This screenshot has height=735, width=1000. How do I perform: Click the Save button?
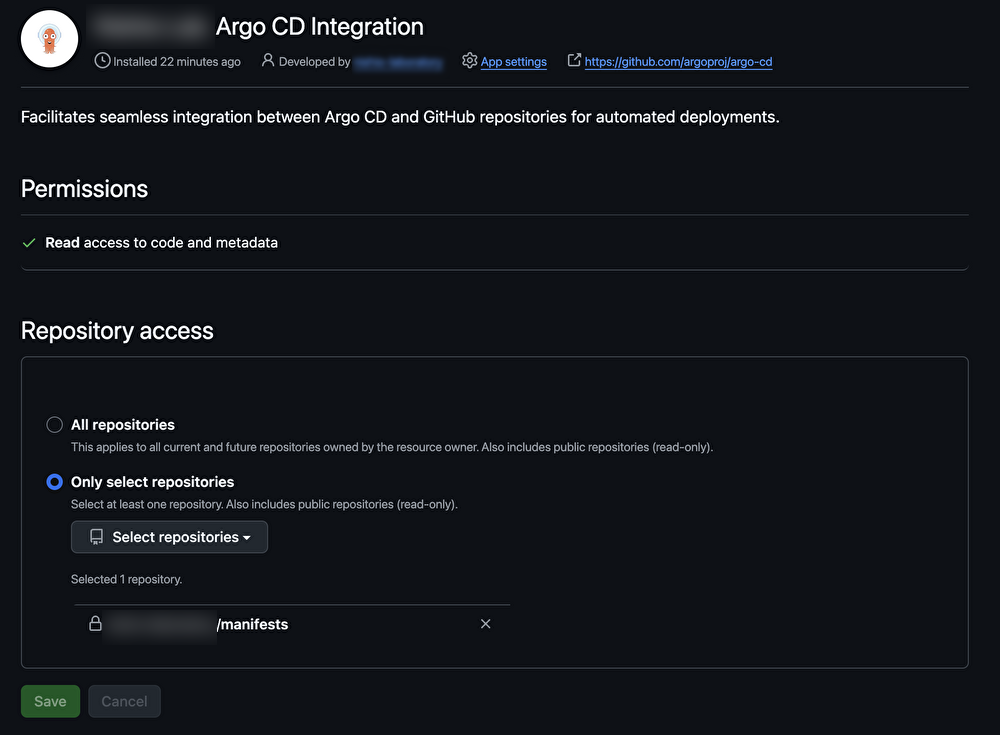[x=50, y=701]
